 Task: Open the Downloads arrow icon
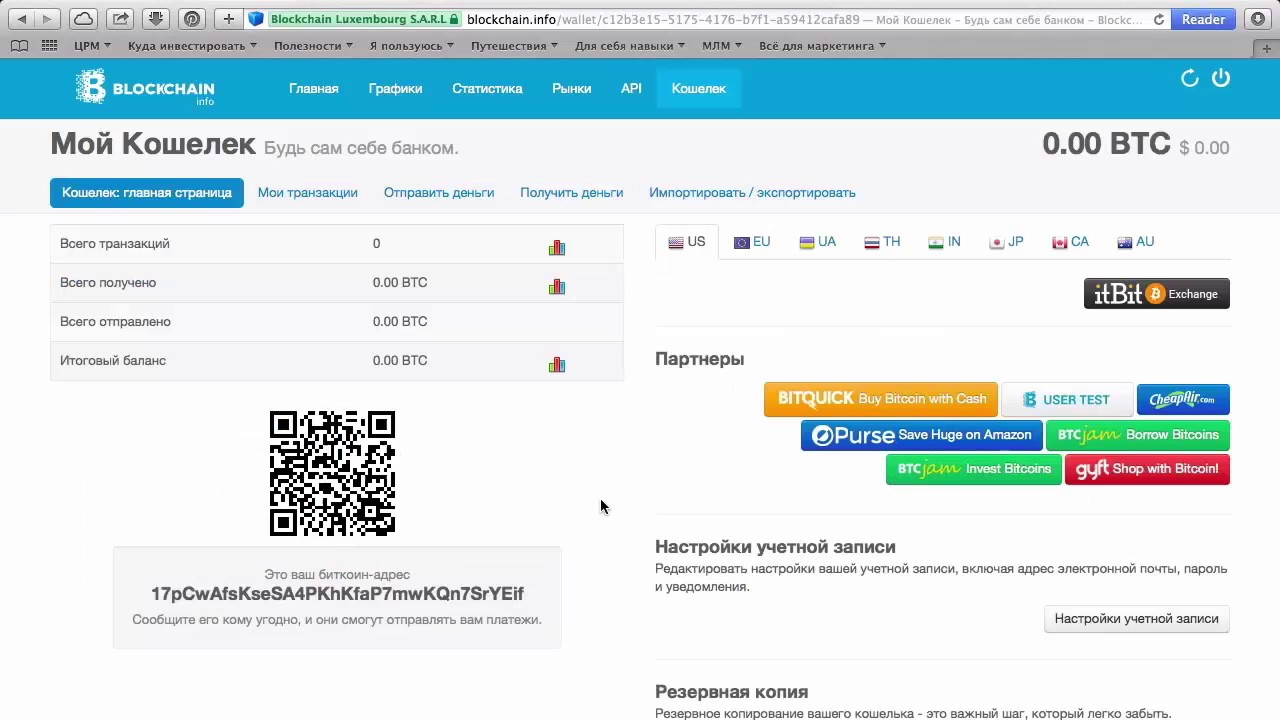(x=156, y=19)
